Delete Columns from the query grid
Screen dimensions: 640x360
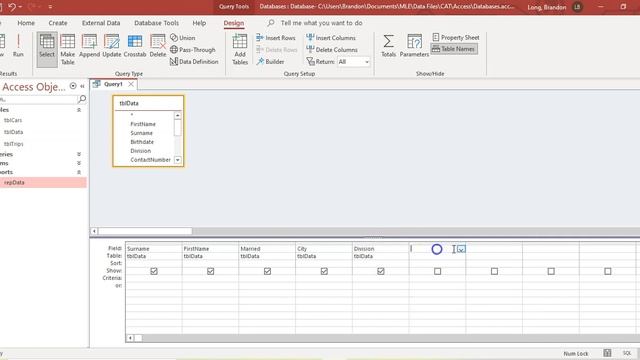click(332, 50)
